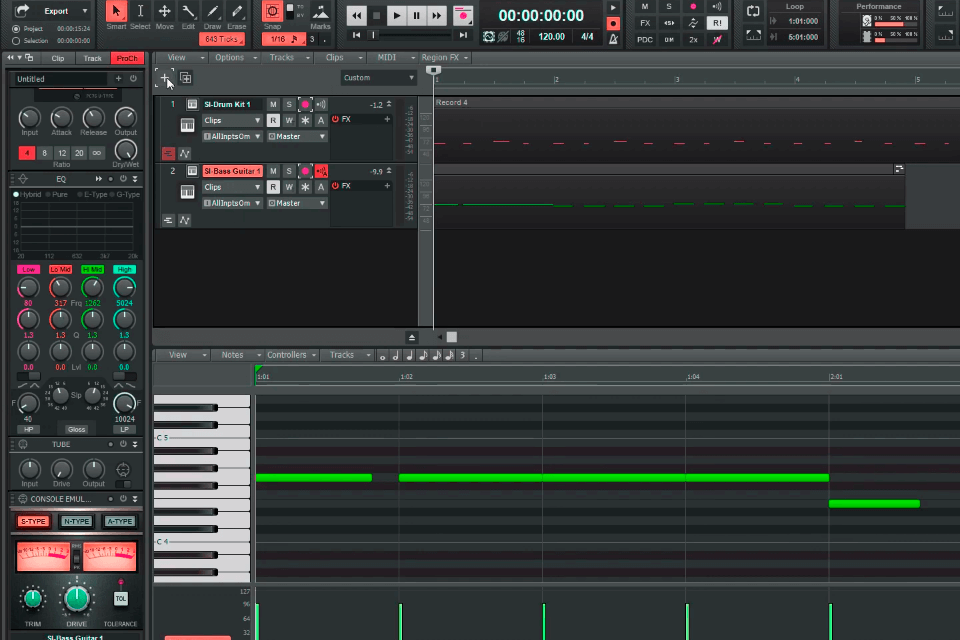Click the transport Record button

(x=463, y=15)
